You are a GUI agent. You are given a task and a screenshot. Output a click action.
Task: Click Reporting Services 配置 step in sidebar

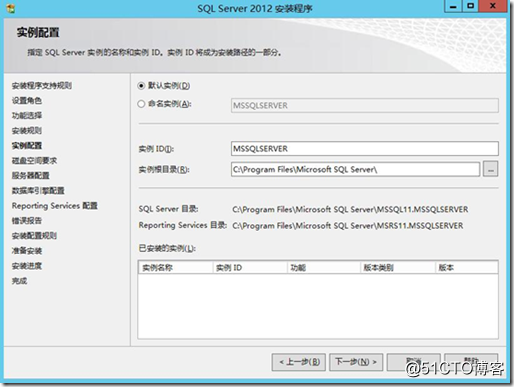55,206
